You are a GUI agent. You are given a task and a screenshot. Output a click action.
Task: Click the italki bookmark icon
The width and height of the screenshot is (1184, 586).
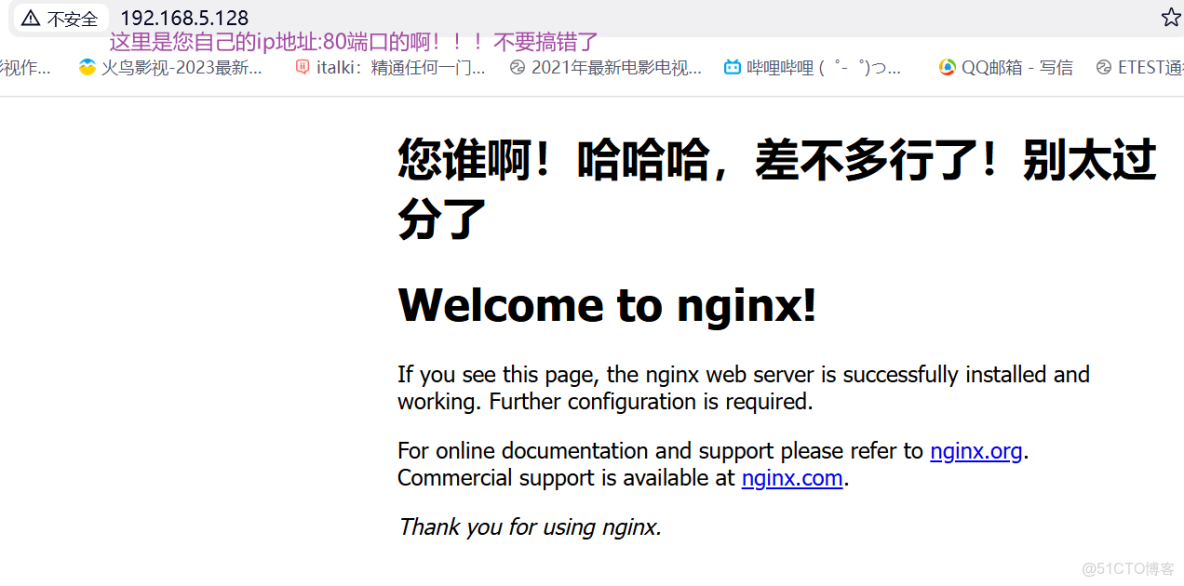[301, 67]
